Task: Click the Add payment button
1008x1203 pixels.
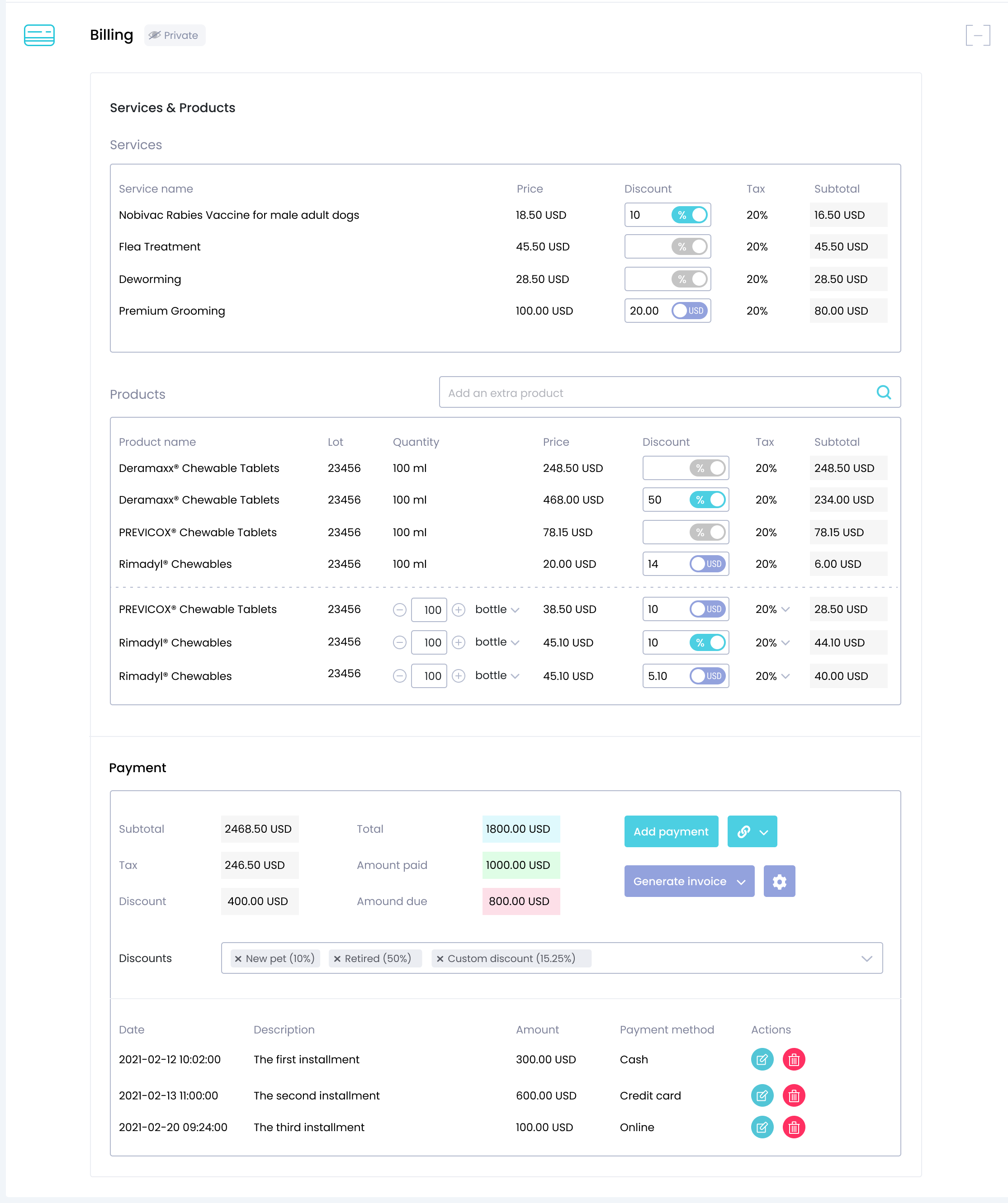Action: pyautogui.click(x=671, y=831)
